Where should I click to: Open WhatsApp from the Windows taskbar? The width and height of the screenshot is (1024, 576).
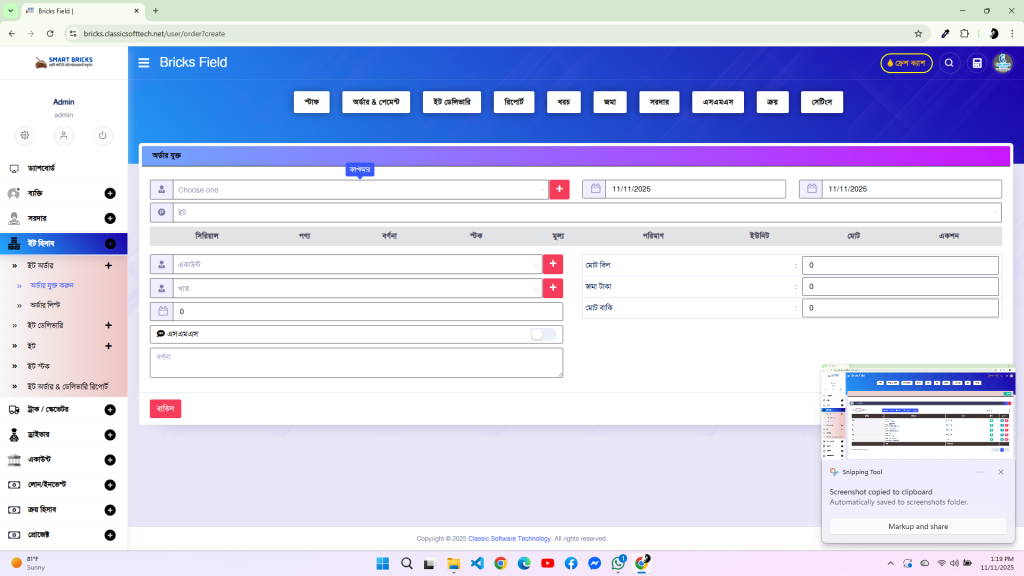(618, 563)
